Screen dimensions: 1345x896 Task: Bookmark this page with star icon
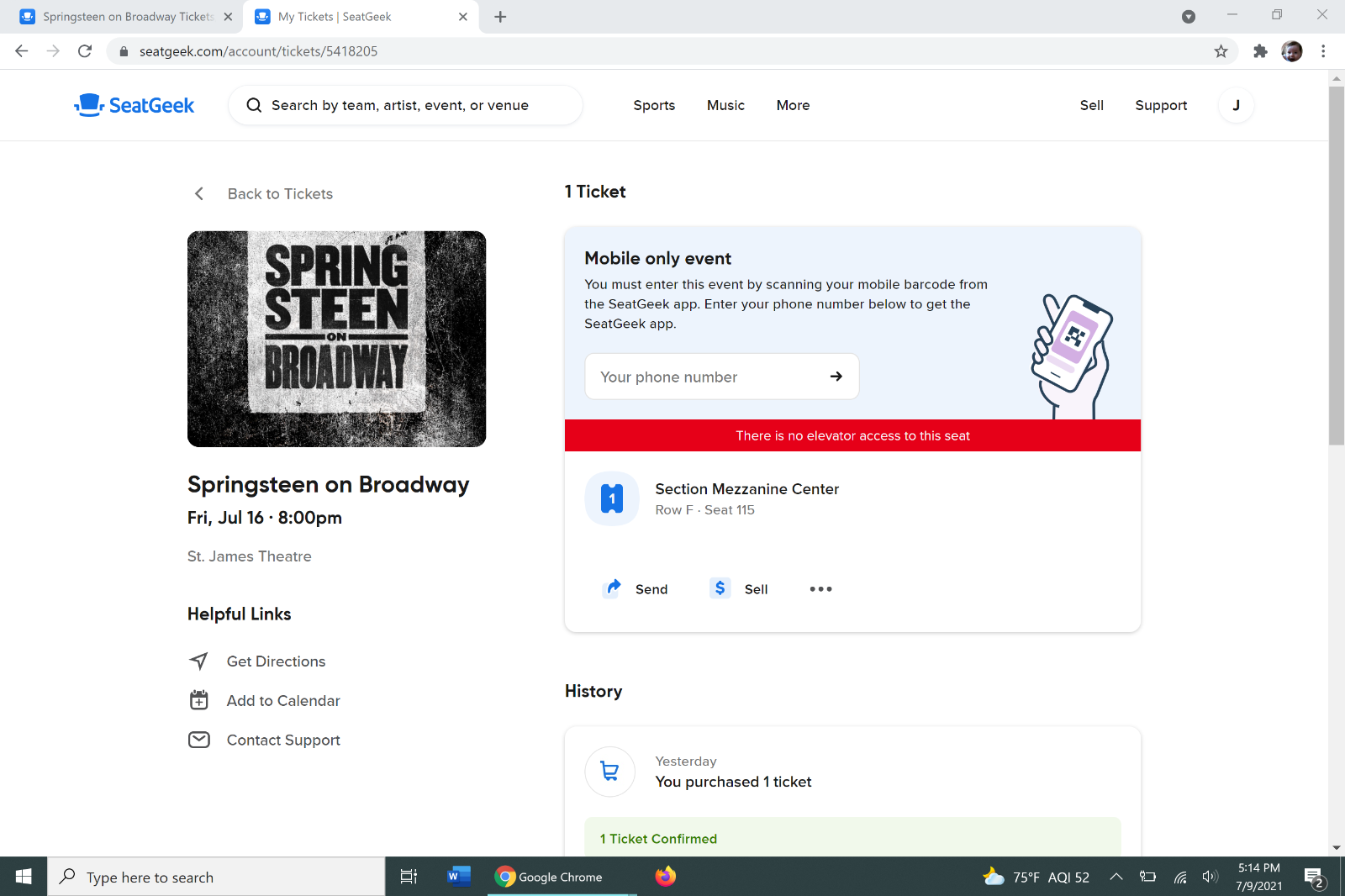[x=1221, y=51]
